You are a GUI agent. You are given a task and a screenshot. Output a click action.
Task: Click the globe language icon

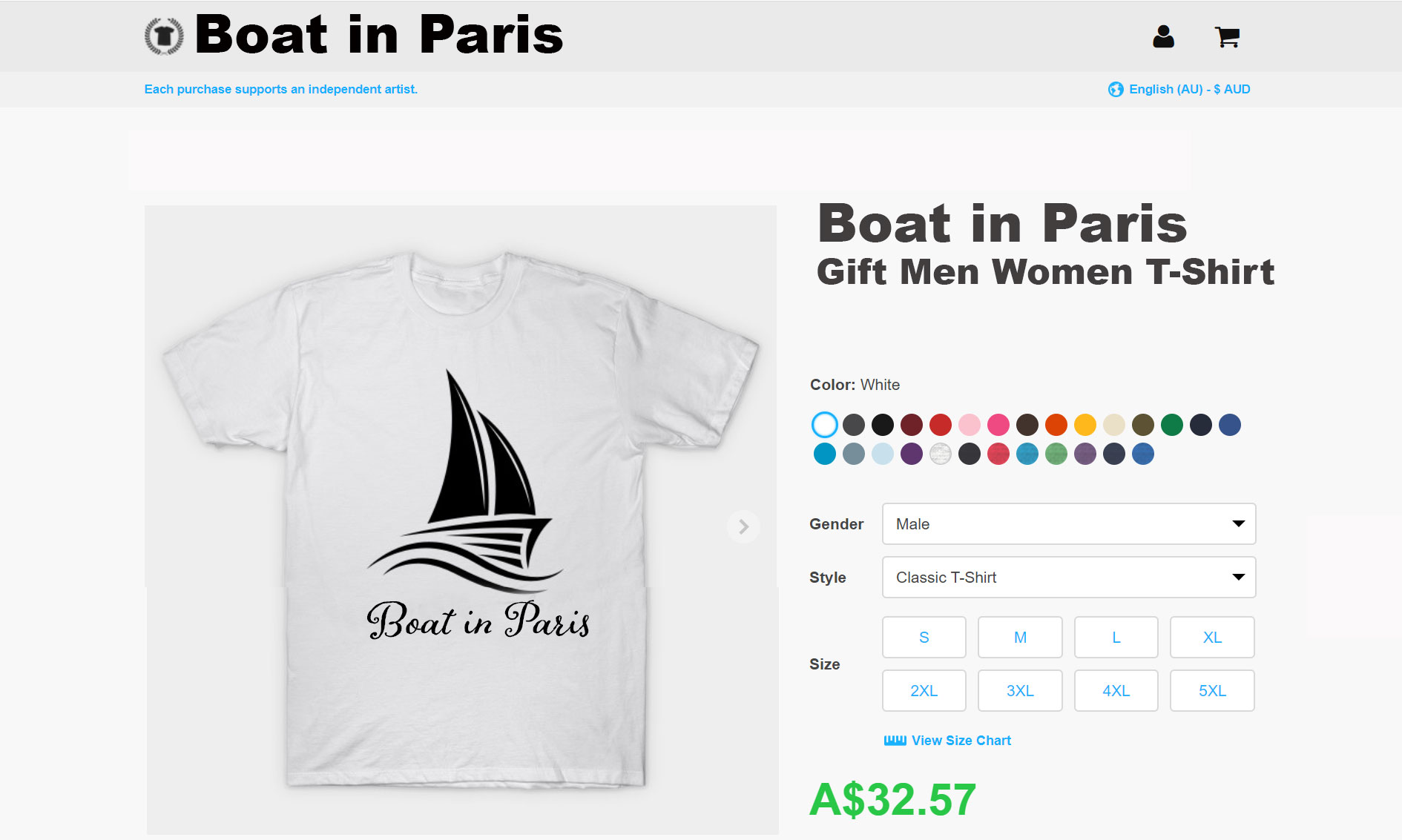[1115, 90]
